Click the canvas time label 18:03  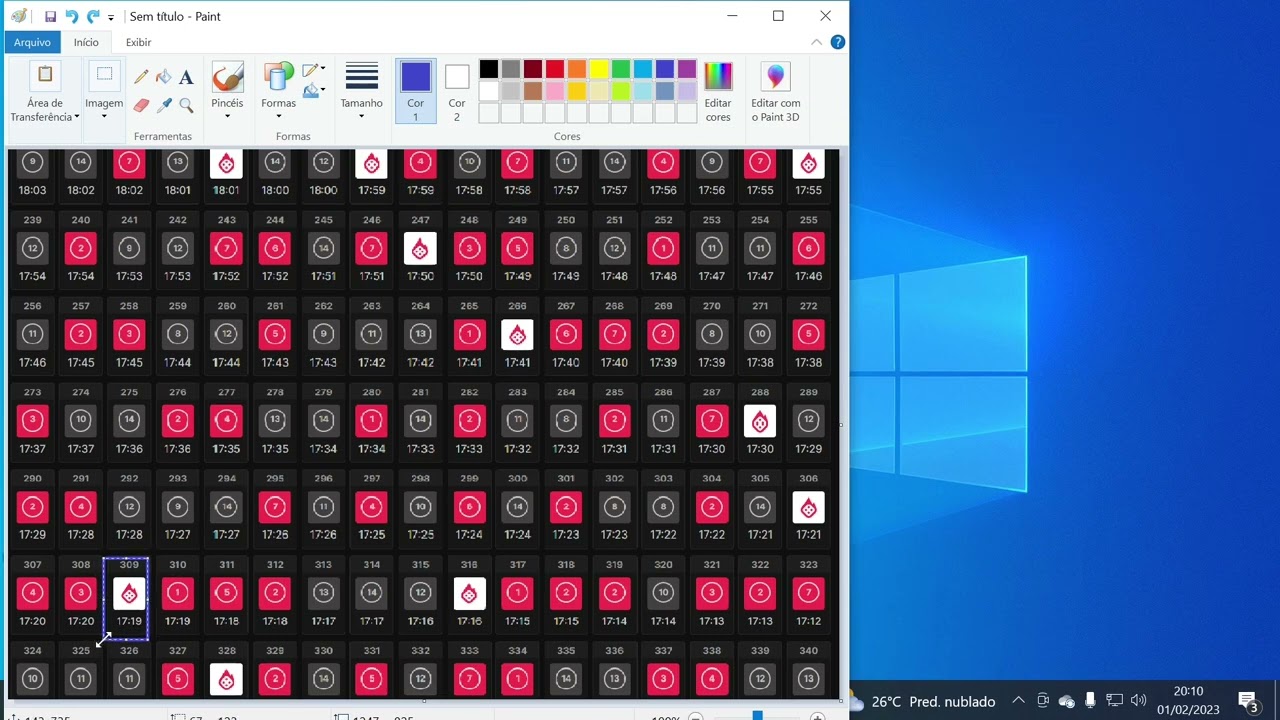(32, 190)
